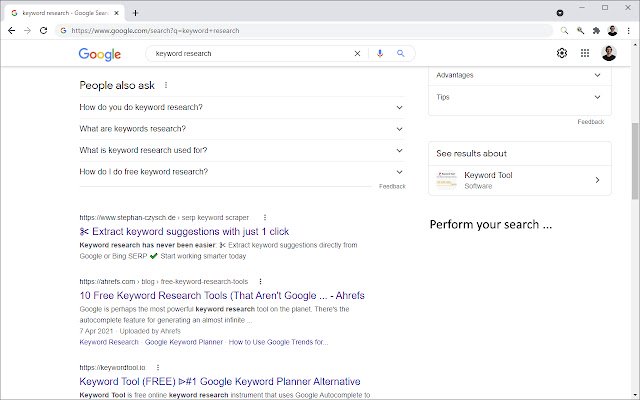Image resolution: width=640 pixels, height=400 pixels.
Task: Open the zoom magnifier icon in address bar
Action: (564, 31)
